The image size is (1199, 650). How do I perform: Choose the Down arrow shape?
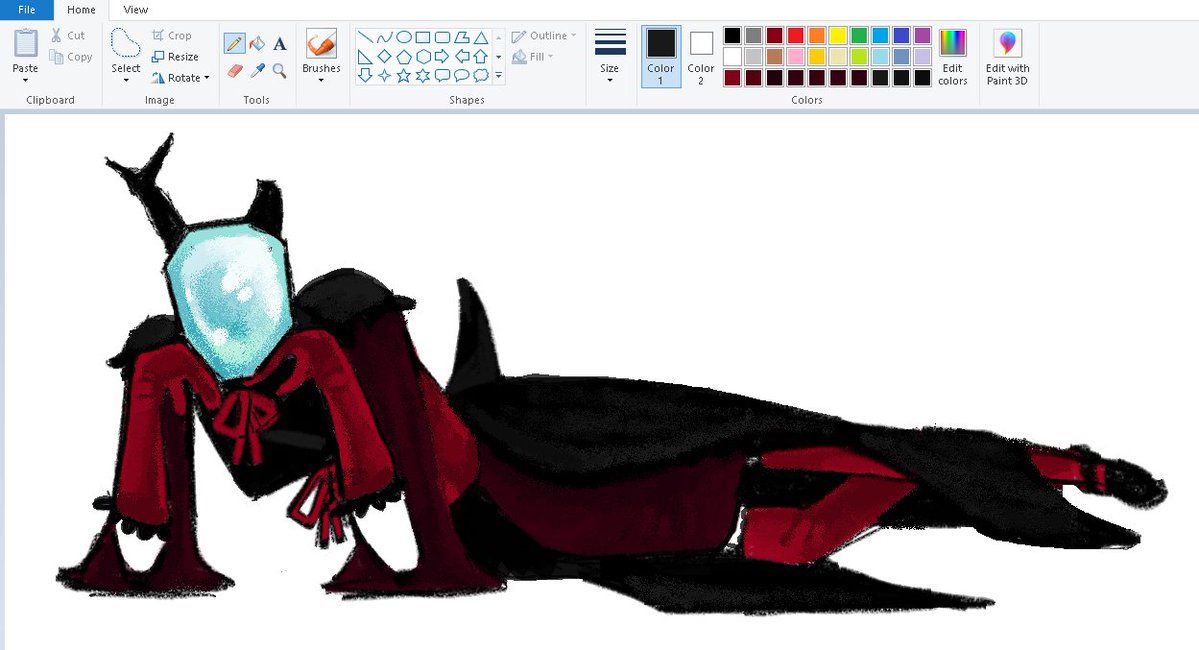click(366, 75)
